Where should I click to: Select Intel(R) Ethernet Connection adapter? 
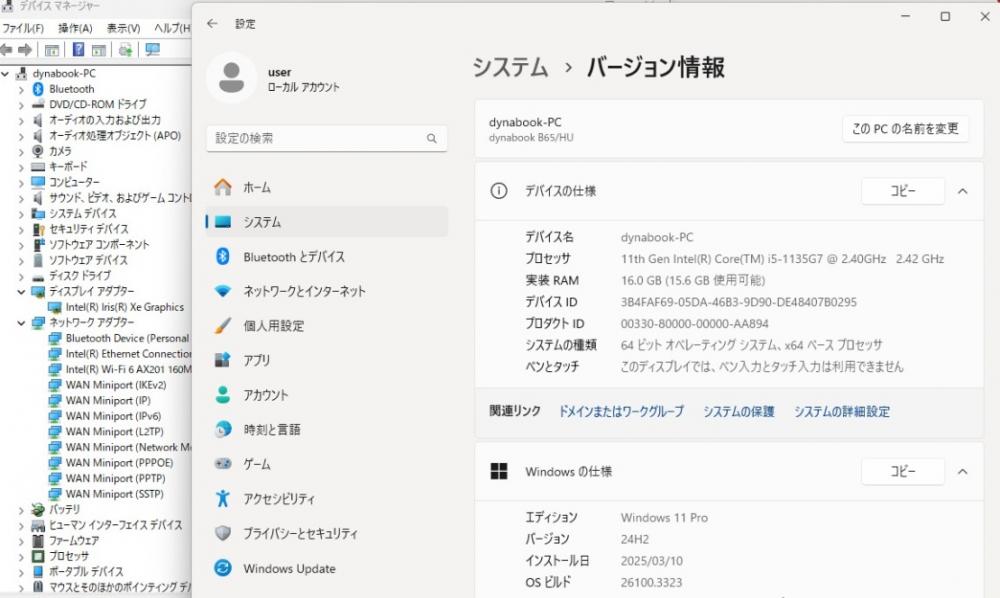[128, 353]
